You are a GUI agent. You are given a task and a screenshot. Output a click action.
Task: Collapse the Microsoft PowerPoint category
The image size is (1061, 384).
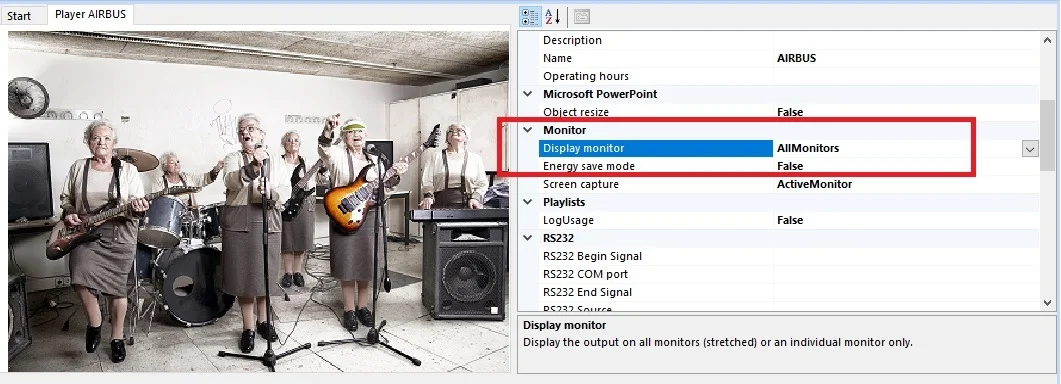pyautogui.click(x=528, y=94)
